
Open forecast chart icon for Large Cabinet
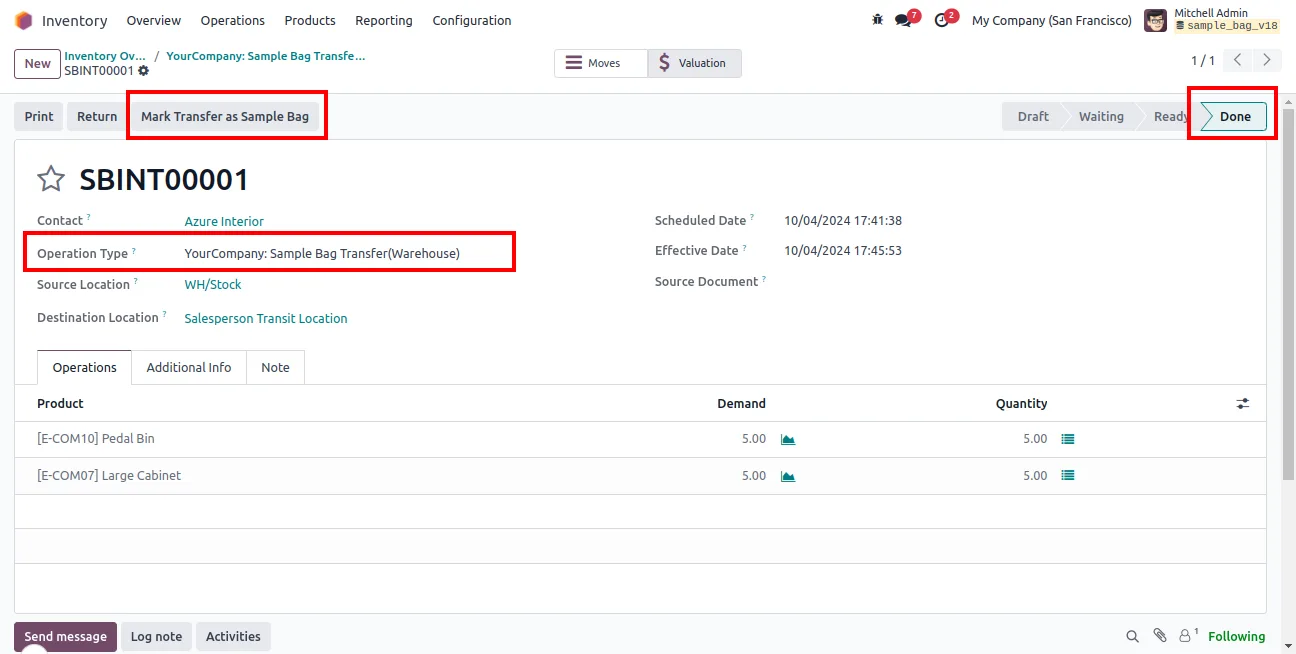[x=788, y=476]
